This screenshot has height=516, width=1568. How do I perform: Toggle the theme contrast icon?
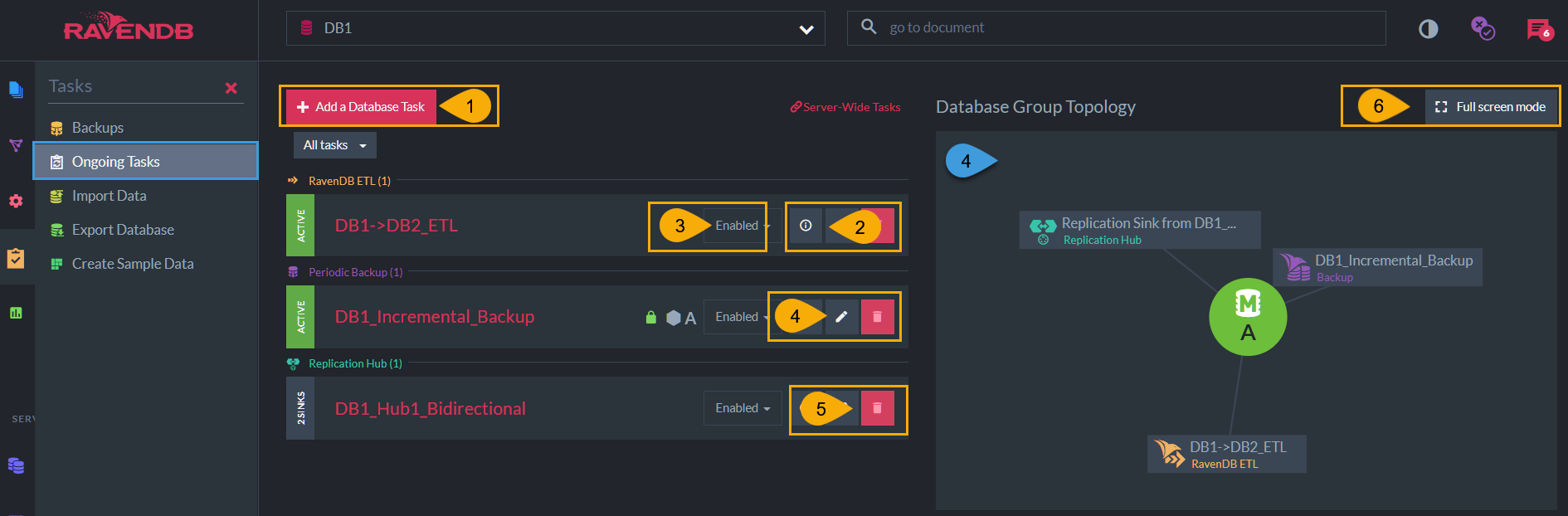pyautogui.click(x=1428, y=29)
